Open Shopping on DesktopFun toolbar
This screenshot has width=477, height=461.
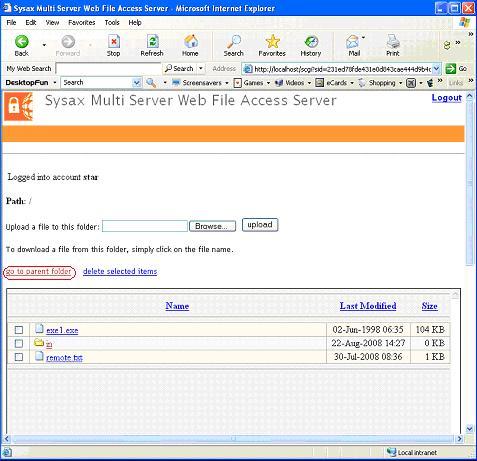[382, 83]
